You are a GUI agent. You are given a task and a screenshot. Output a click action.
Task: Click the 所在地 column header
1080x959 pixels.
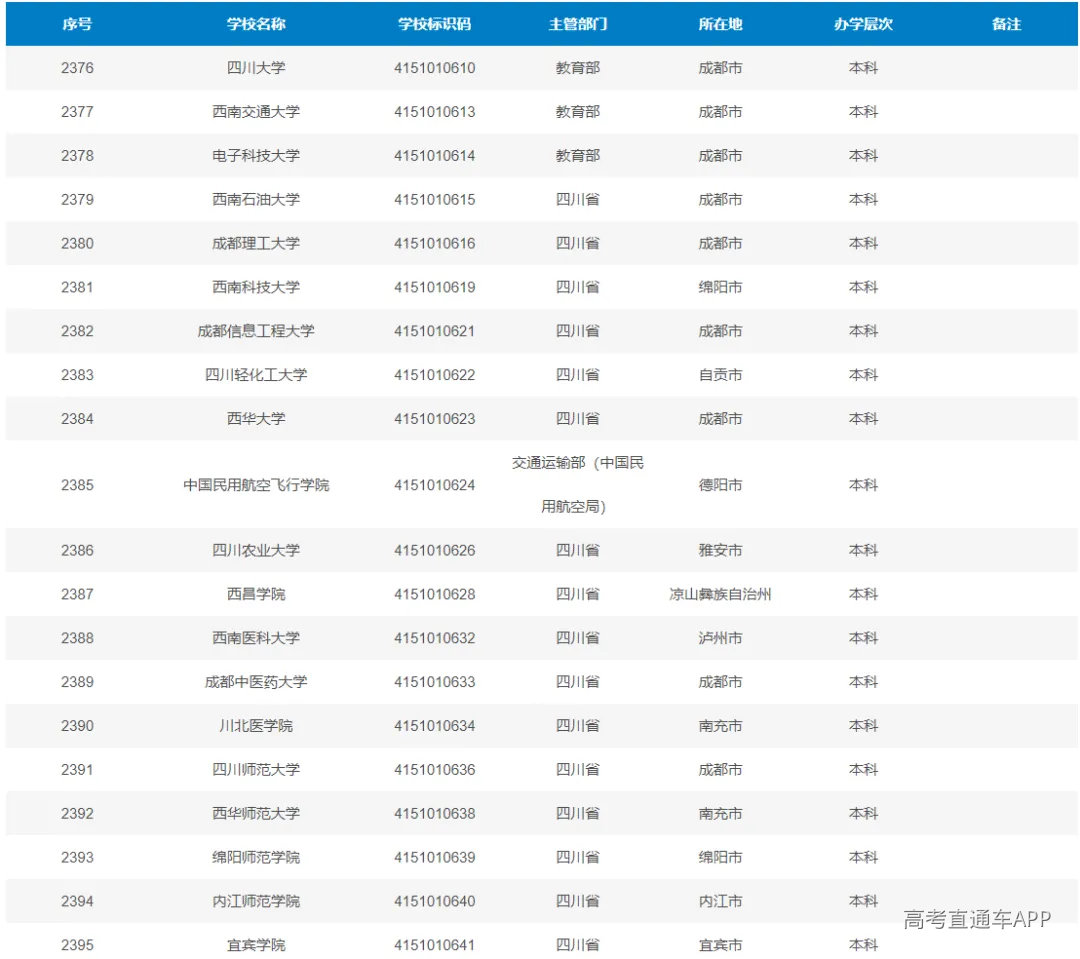point(720,24)
